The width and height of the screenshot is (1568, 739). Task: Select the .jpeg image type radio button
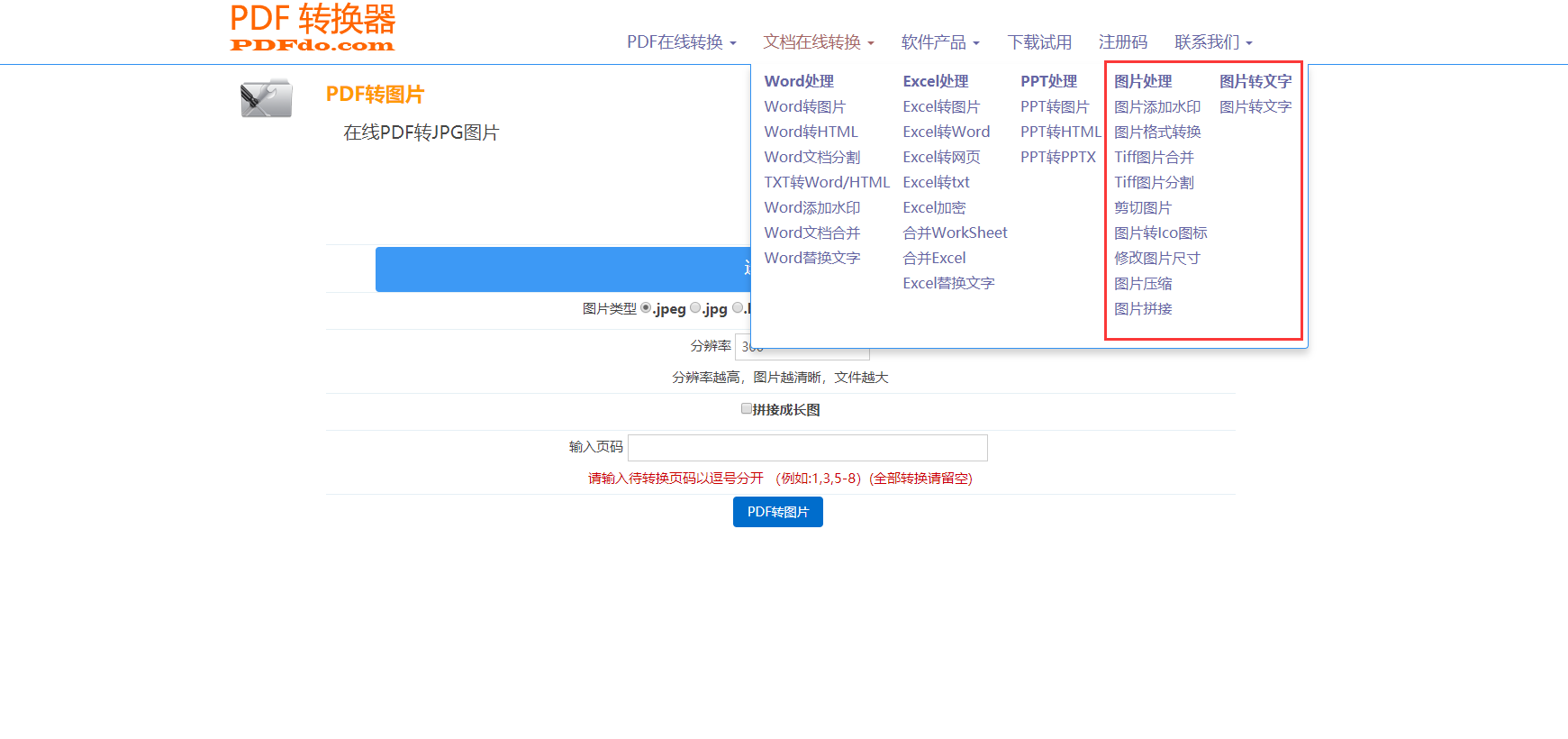[x=646, y=307]
